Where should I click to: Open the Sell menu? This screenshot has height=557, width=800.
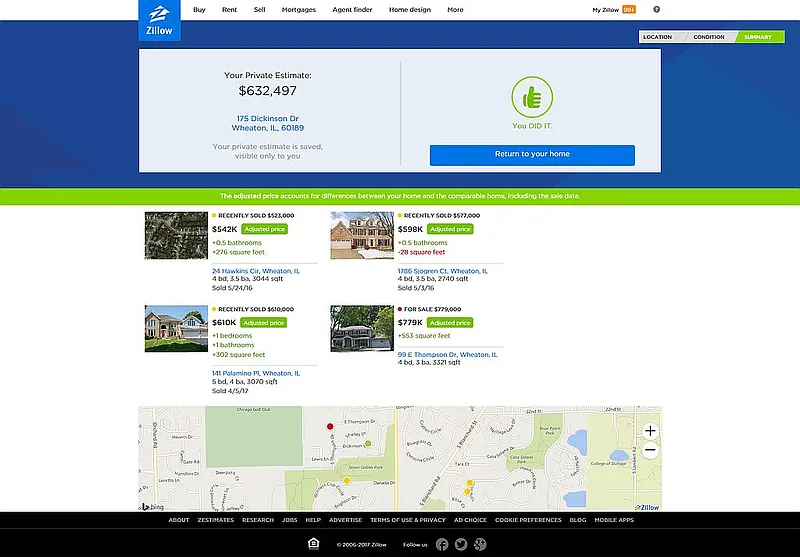pyautogui.click(x=259, y=10)
